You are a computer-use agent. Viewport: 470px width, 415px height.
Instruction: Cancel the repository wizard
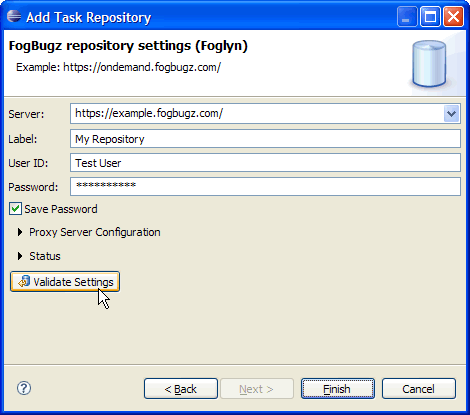(419, 389)
